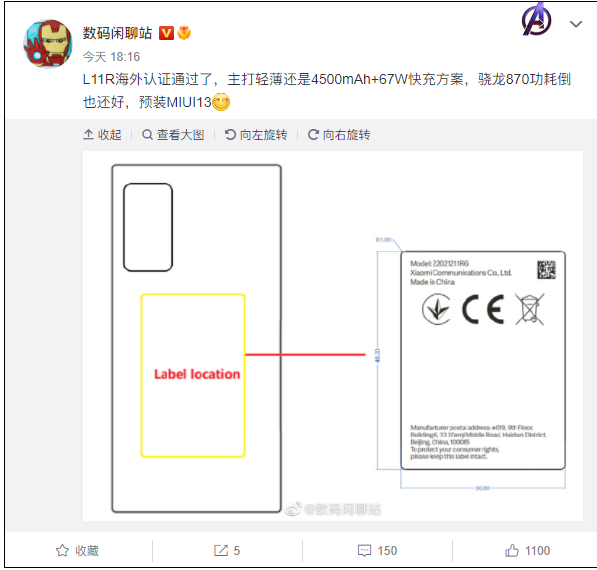This screenshot has height=570, width=597.
Task: Click the gold membership crown badge
Action: tap(184, 33)
